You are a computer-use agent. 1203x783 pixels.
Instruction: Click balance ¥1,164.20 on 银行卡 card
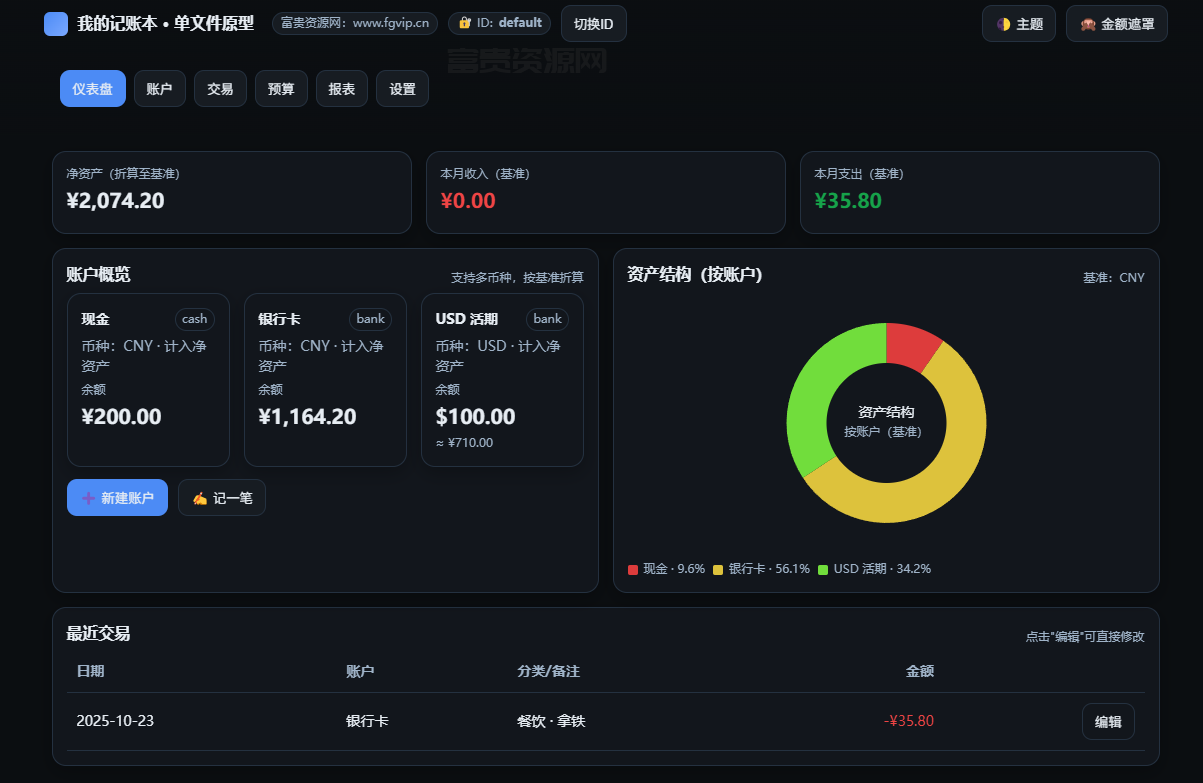coord(307,417)
